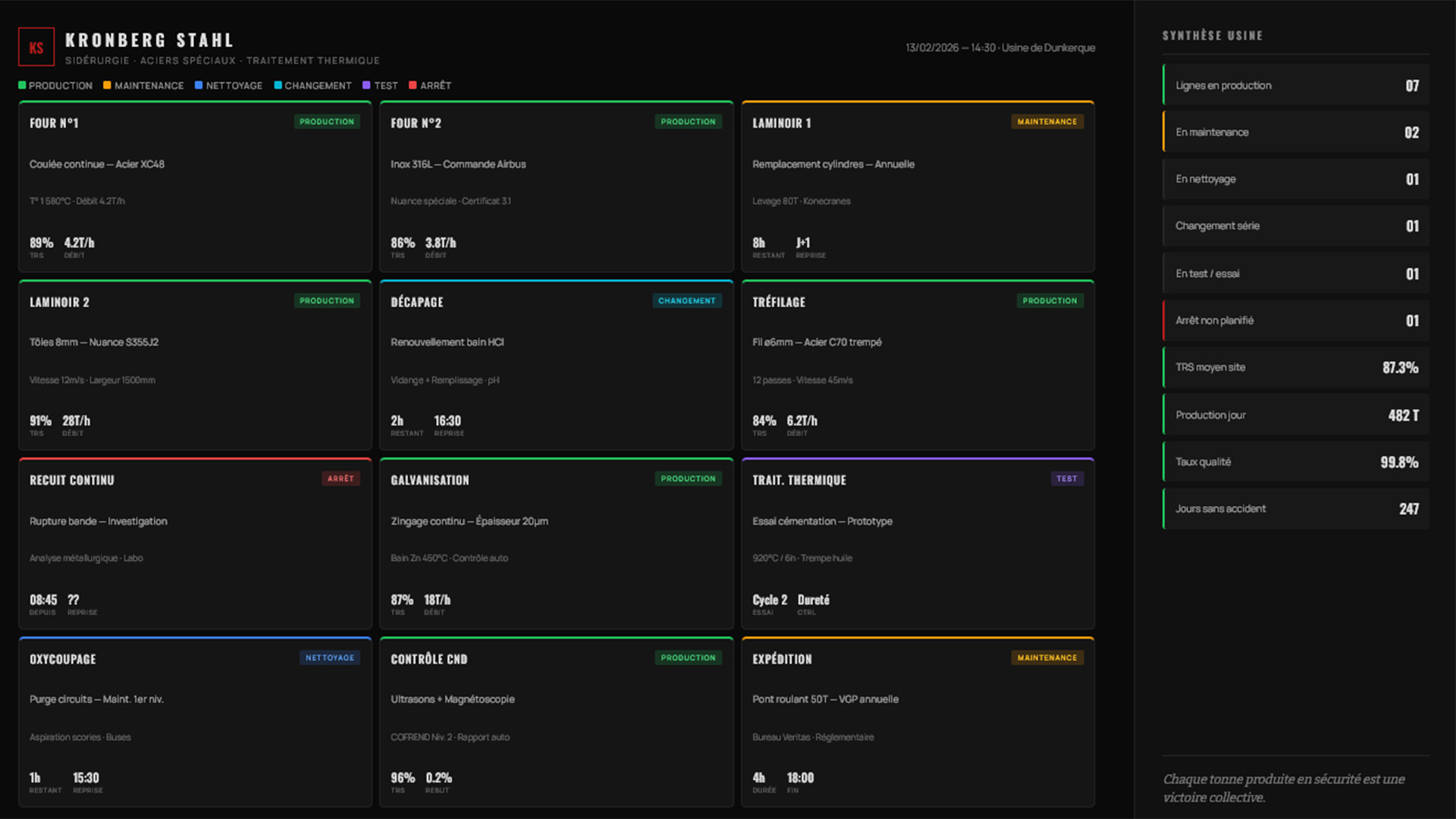Select the yellow MAINTENANCE legend square

click(x=107, y=85)
